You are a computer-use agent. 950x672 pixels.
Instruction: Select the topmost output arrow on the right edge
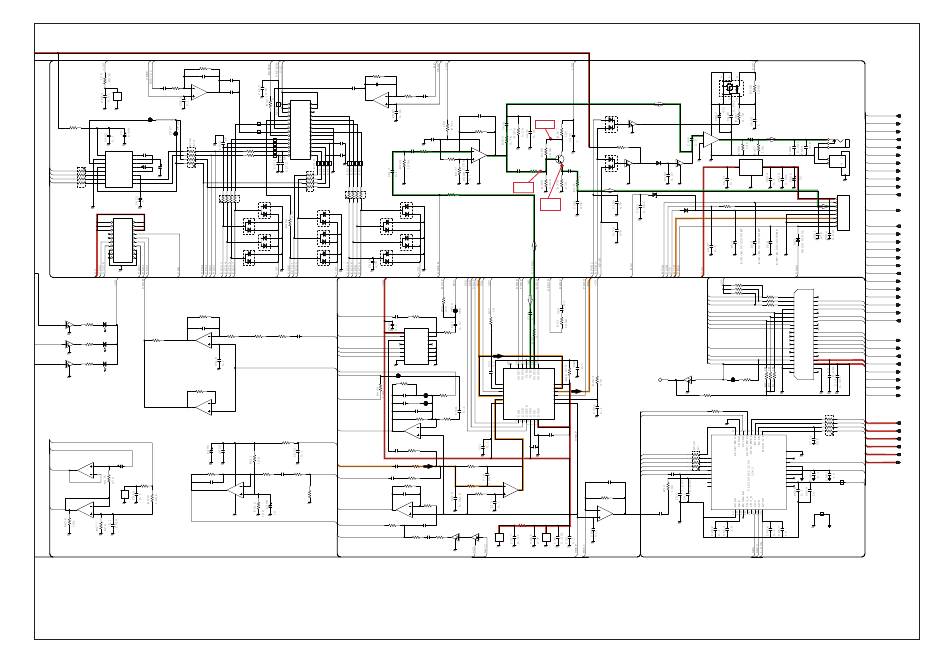coord(899,116)
